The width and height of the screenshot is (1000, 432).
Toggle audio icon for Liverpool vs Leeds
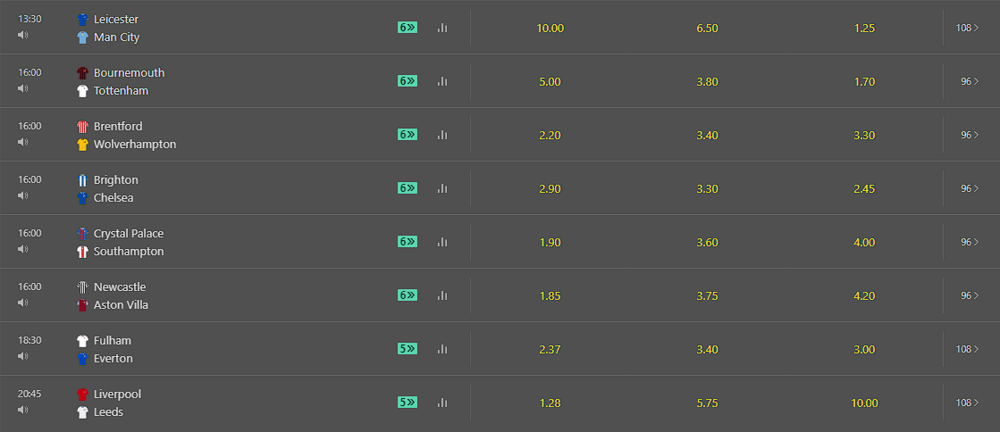(x=23, y=410)
